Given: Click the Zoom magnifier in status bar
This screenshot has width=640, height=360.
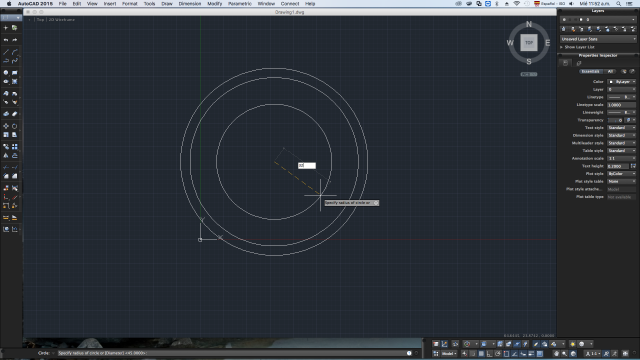Looking at the screenshot, I should click(x=564, y=353).
